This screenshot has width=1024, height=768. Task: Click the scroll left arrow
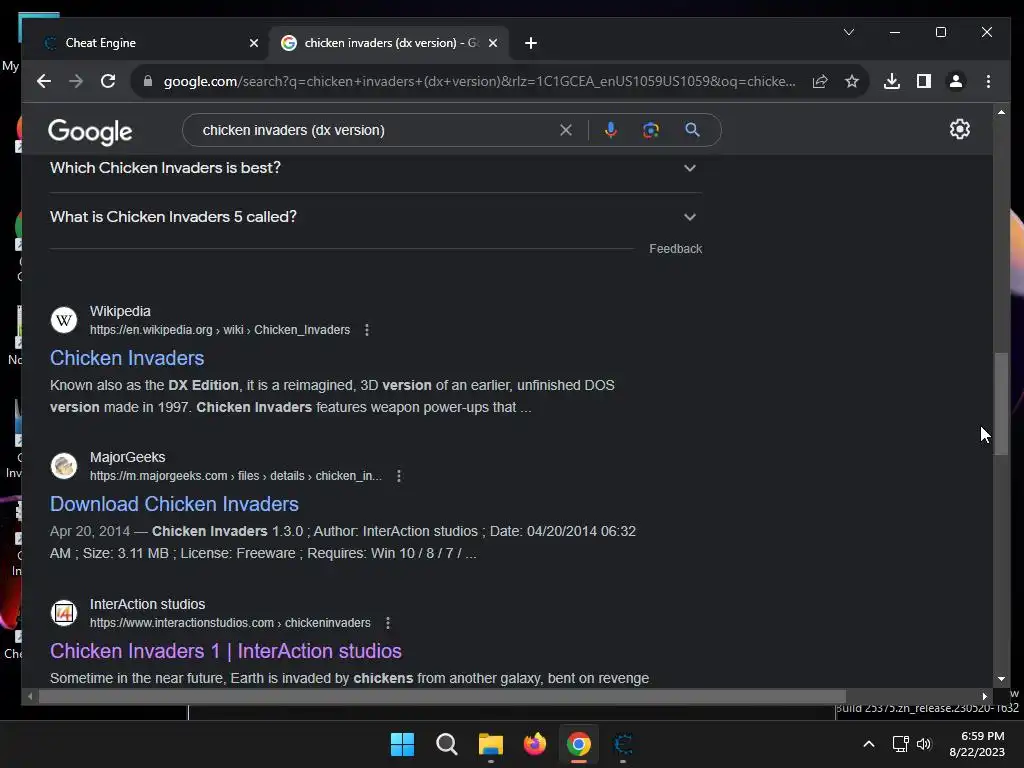30,697
